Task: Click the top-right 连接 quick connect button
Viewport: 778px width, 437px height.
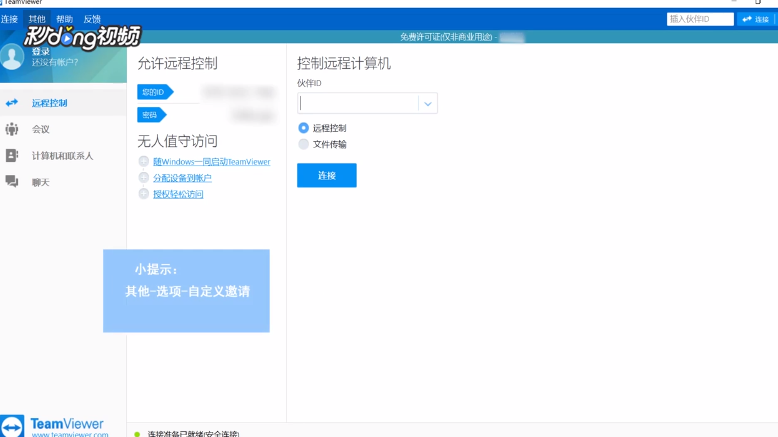Action: tap(756, 19)
